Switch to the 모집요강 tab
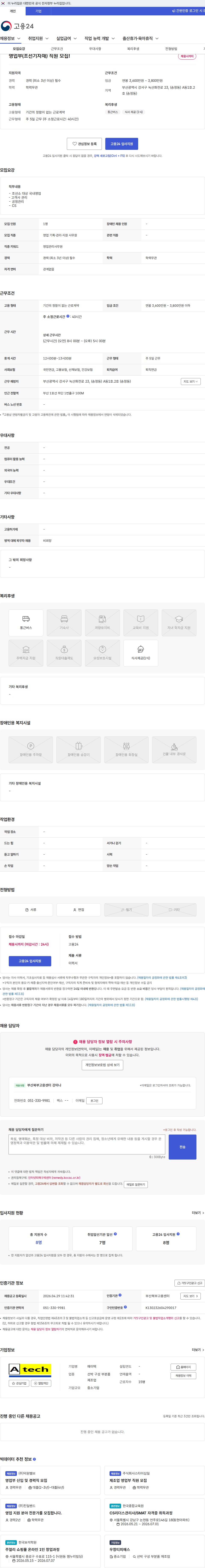Image resolution: width=205 pixels, height=1568 pixels. tap(19, 49)
